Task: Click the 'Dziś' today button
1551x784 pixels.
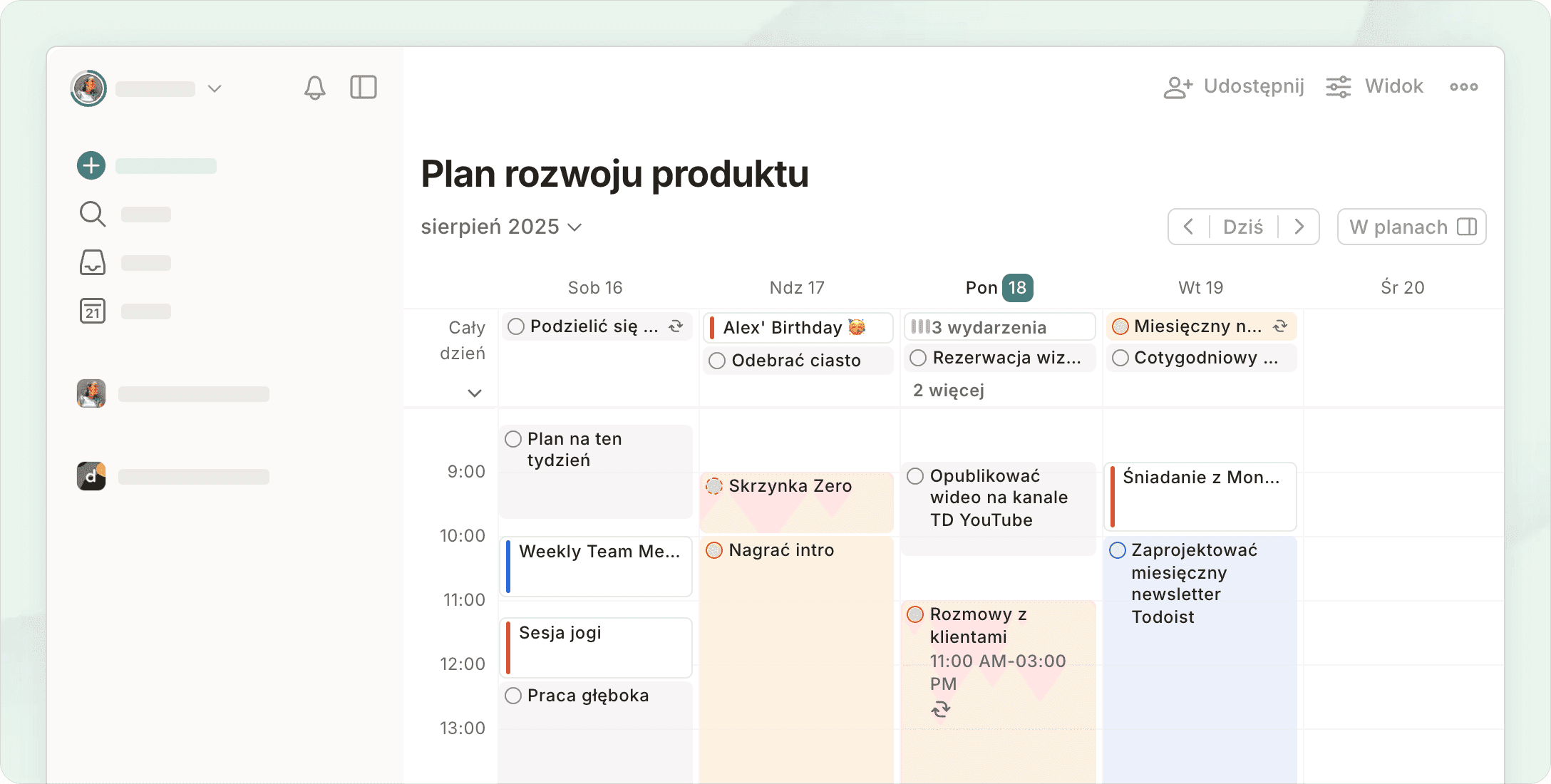Action: point(1243,227)
